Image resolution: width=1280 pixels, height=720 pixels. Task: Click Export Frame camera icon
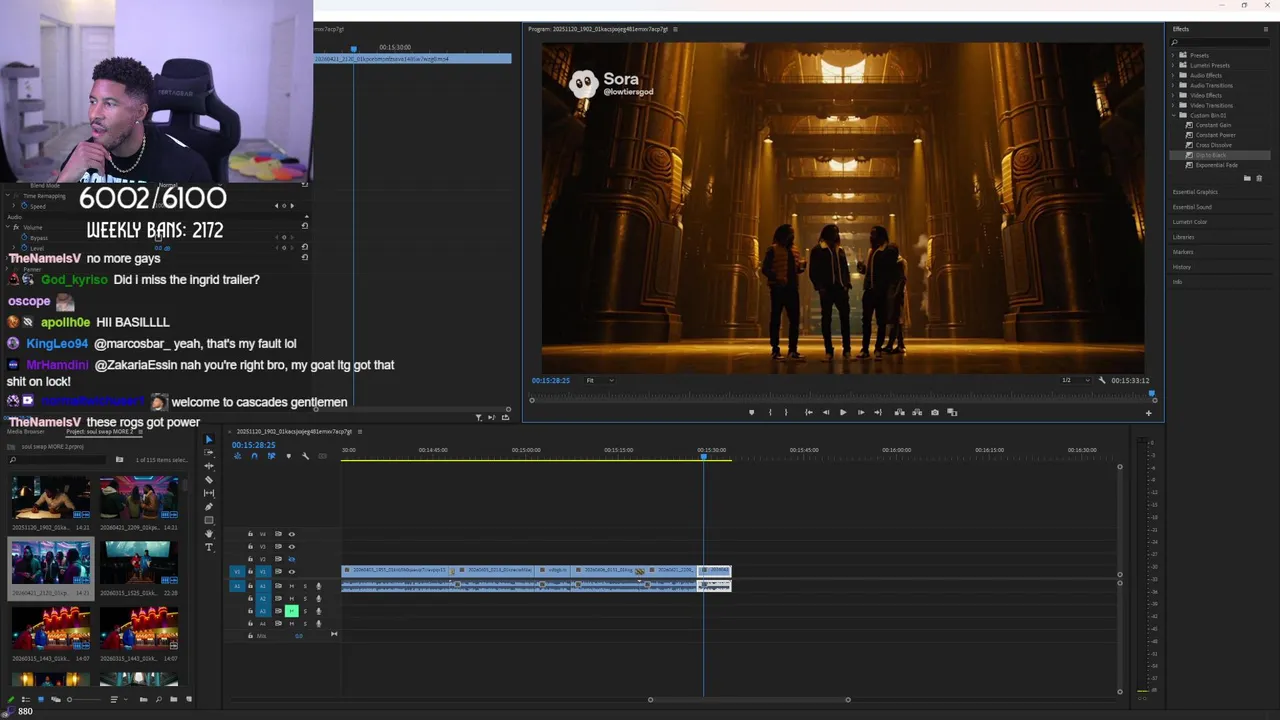pyautogui.click(x=935, y=412)
